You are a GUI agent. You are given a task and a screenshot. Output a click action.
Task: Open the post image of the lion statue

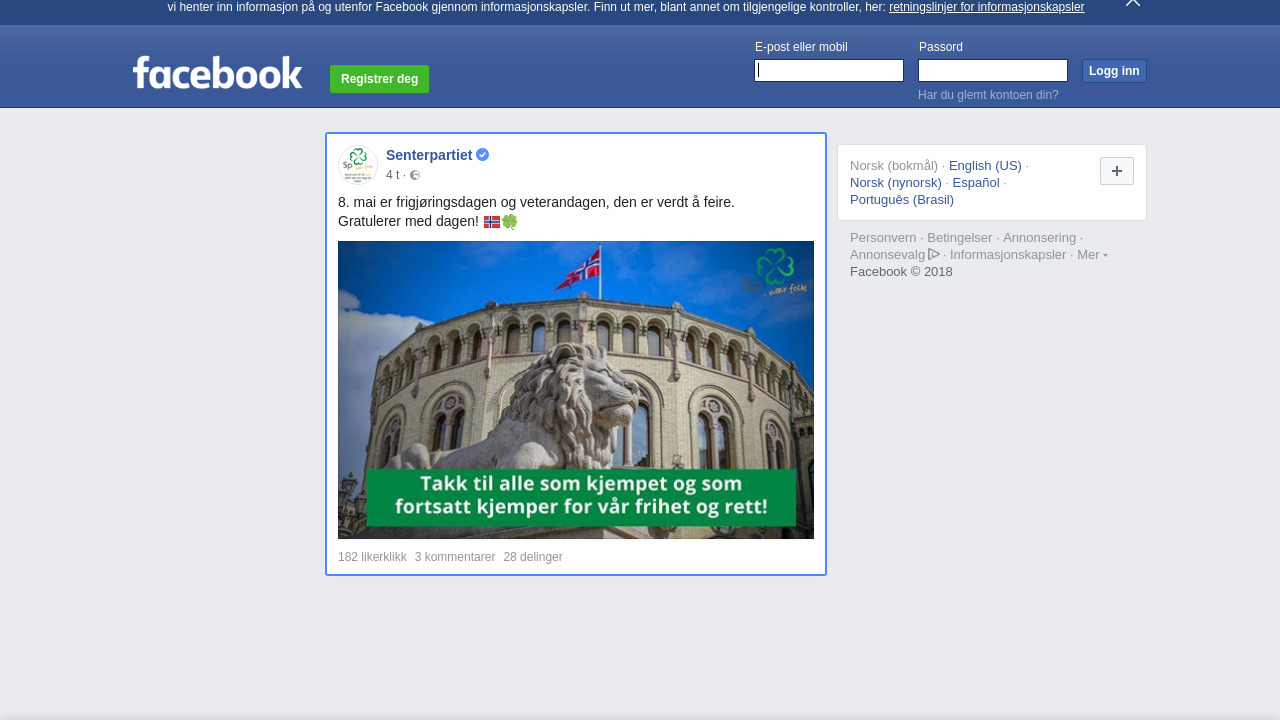pyautogui.click(x=576, y=390)
